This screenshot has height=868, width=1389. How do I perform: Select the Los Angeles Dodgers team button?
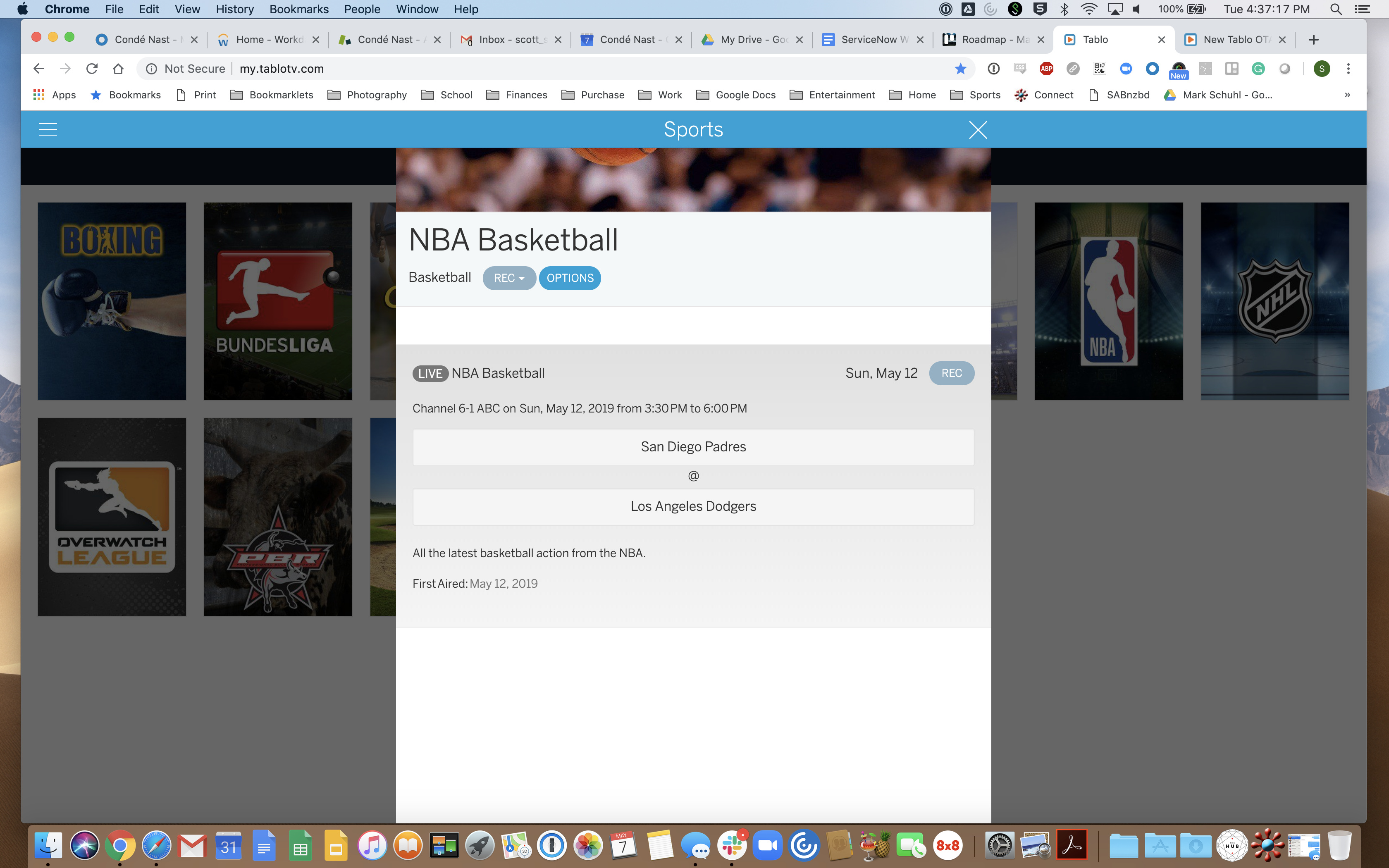pyautogui.click(x=693, y=506)
